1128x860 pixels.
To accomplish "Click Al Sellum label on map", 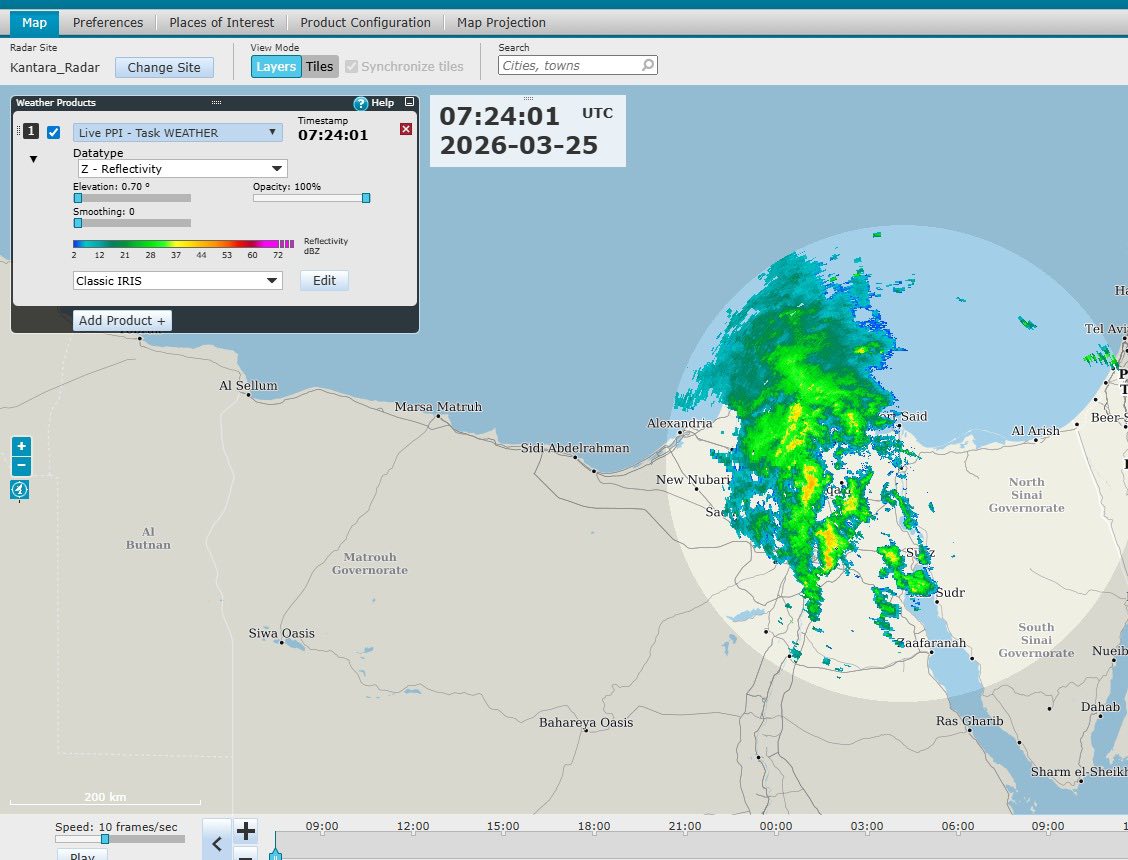I will click(248, 386).
